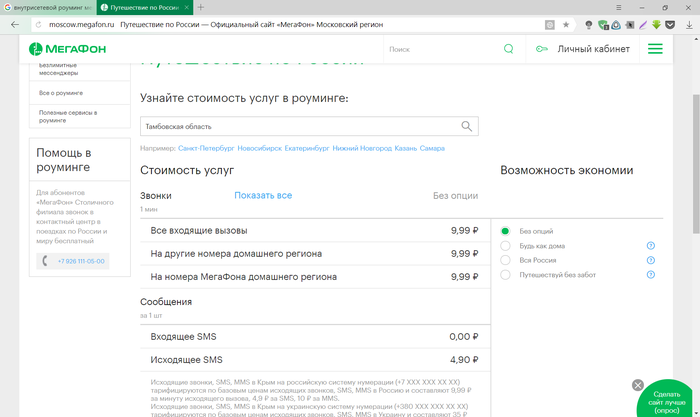Open help for Будь как дома option
Screen dimensions: 700x417
point(651,246)
